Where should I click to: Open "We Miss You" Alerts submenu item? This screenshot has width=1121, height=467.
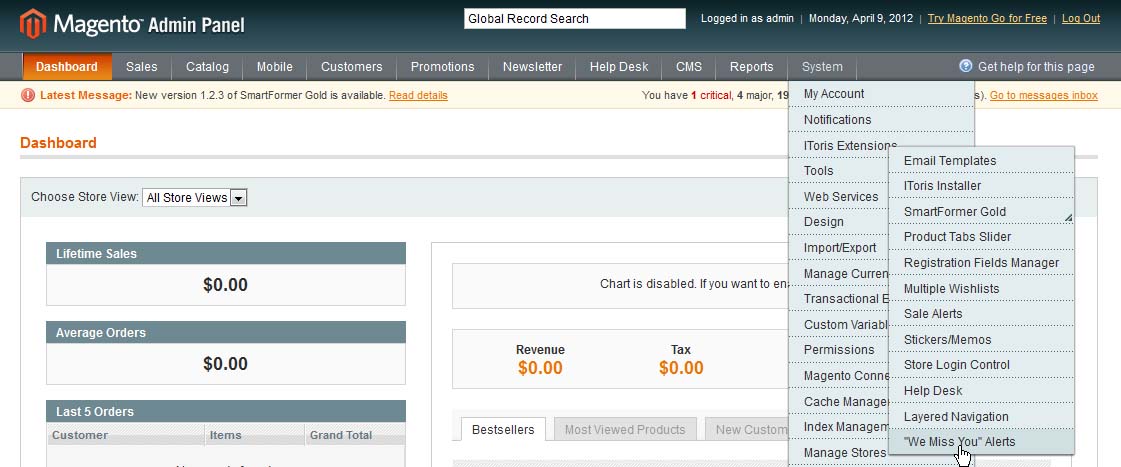(981, 442)
